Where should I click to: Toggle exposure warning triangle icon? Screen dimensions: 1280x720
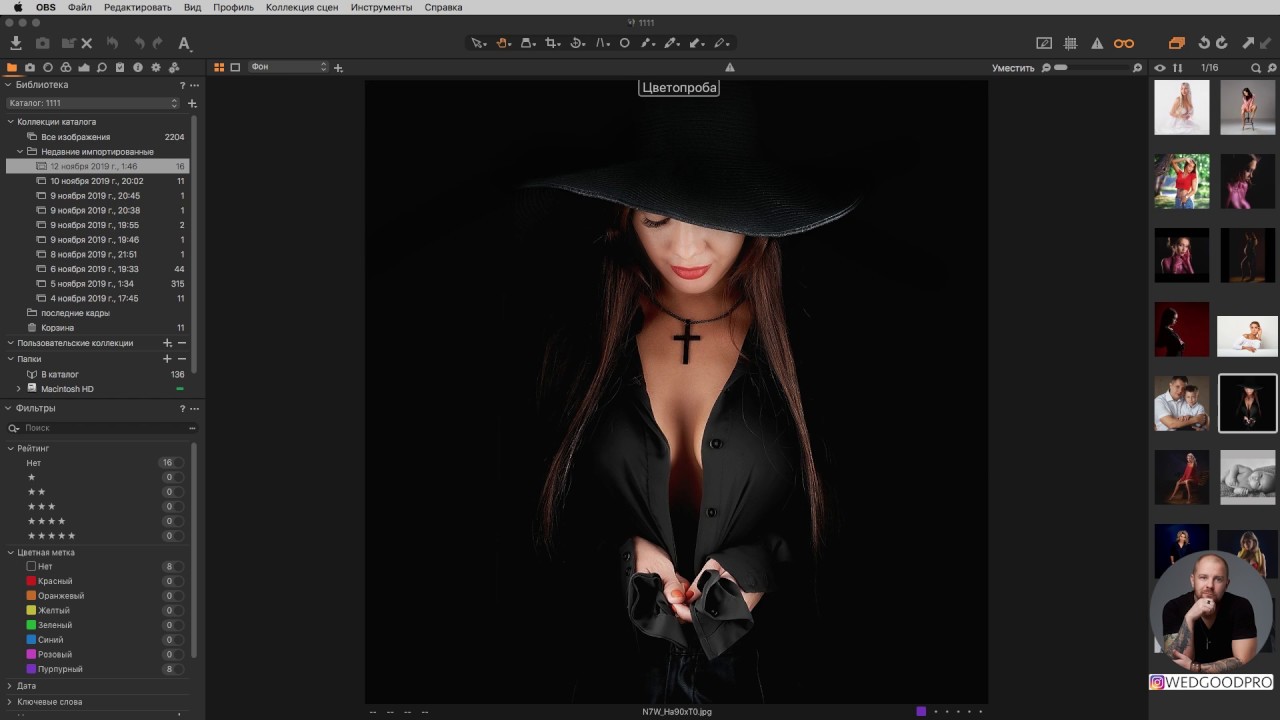[1097, 43]
